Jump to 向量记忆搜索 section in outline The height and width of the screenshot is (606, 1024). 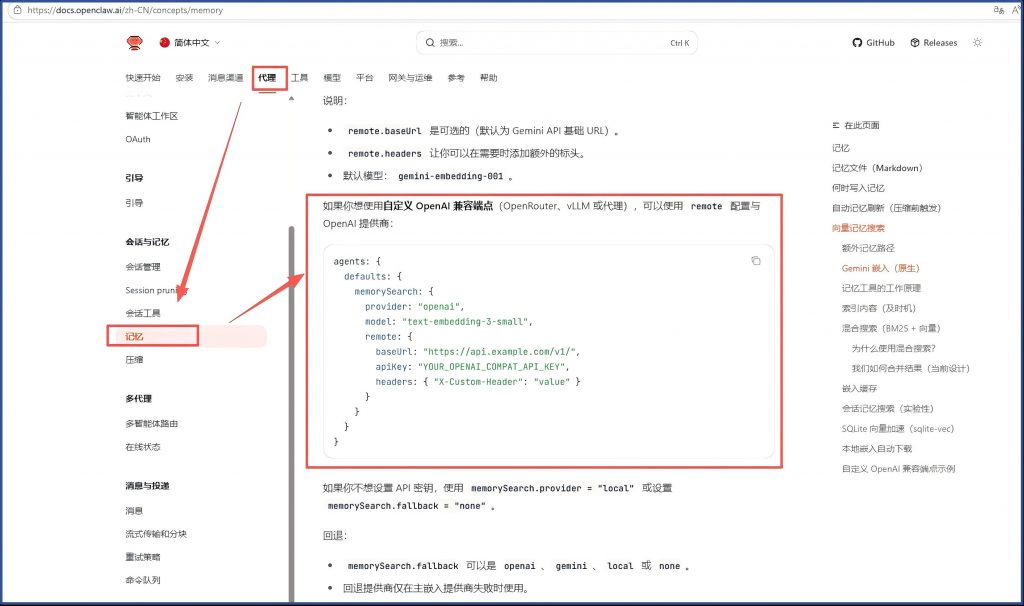[x=858, y=228]
